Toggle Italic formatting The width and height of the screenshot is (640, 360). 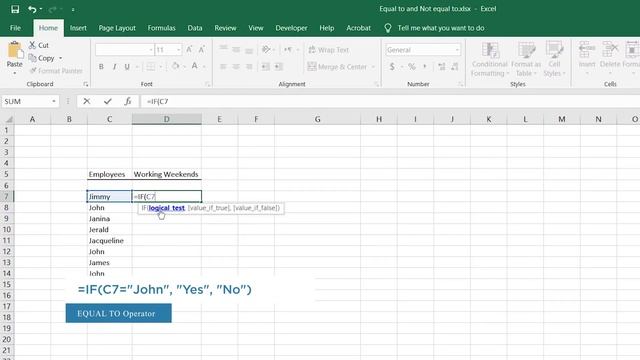114,67
